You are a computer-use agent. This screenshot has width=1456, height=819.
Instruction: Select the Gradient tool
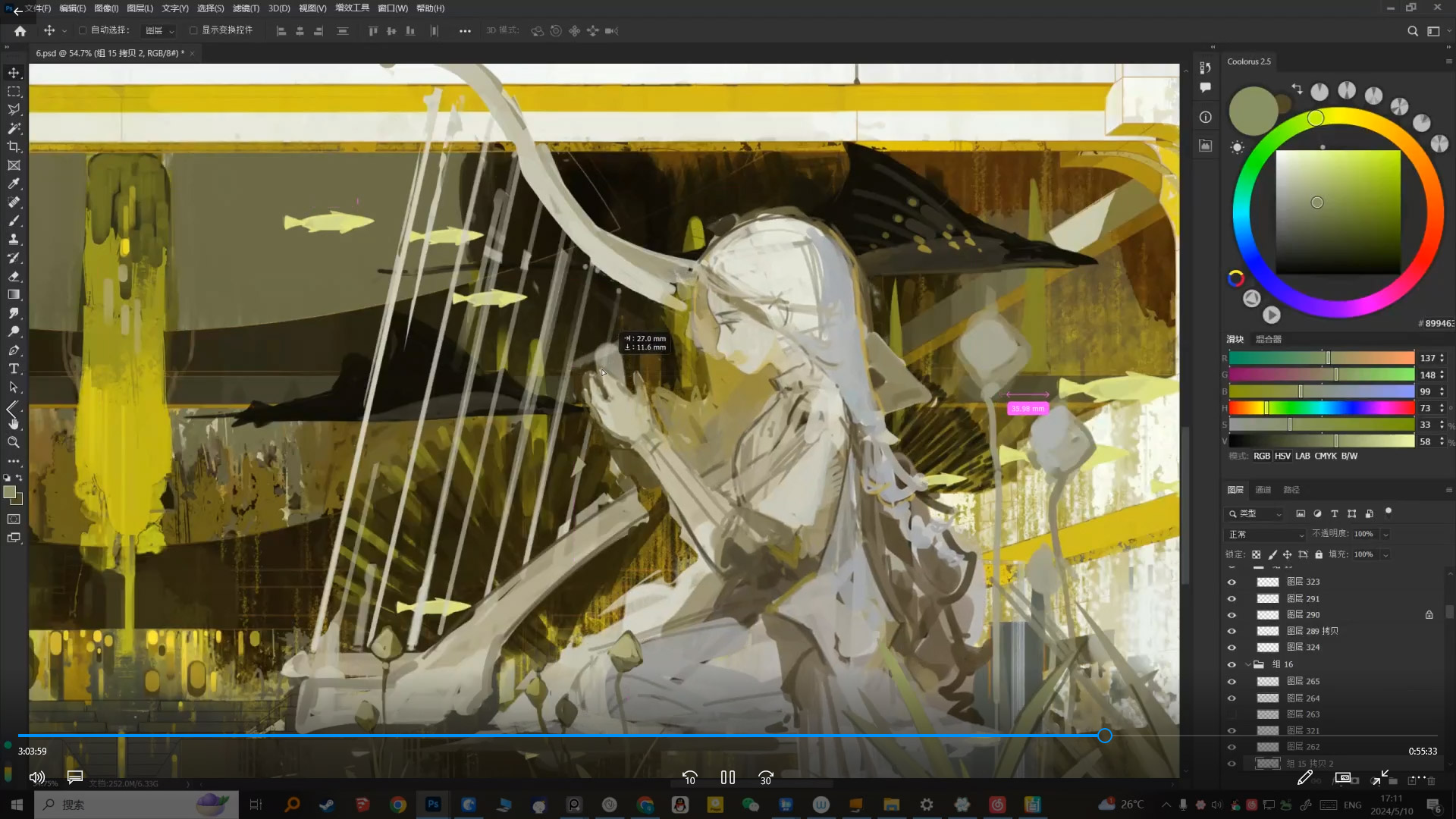click(x=14, y=294)
